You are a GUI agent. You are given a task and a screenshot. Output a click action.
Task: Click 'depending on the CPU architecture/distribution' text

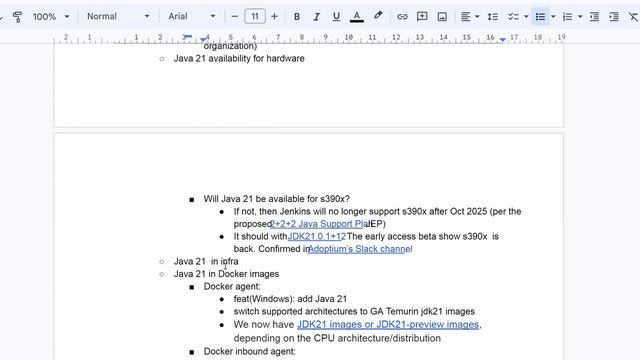click(337, 338)
